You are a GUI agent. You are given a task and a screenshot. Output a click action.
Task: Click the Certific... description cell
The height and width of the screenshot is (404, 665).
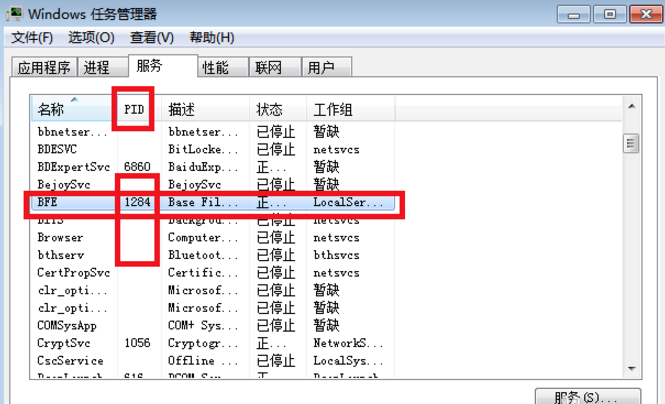pos(203,273)
